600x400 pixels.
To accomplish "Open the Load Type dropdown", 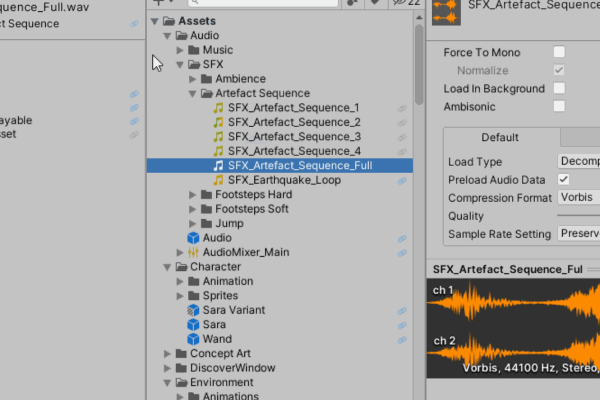I will (578, 161).
